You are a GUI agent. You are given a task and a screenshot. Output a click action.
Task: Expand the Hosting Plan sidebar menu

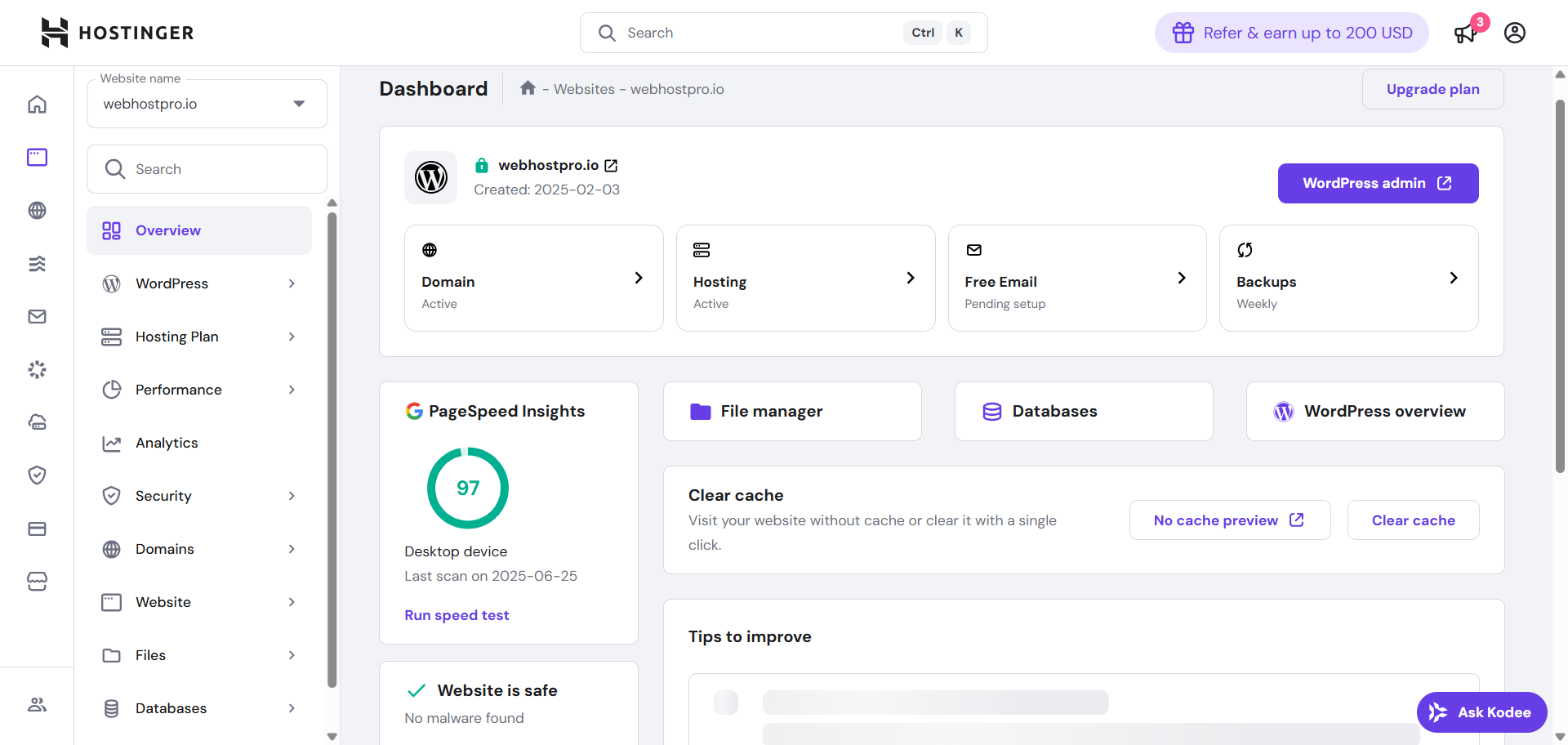[x=199, y=337]
